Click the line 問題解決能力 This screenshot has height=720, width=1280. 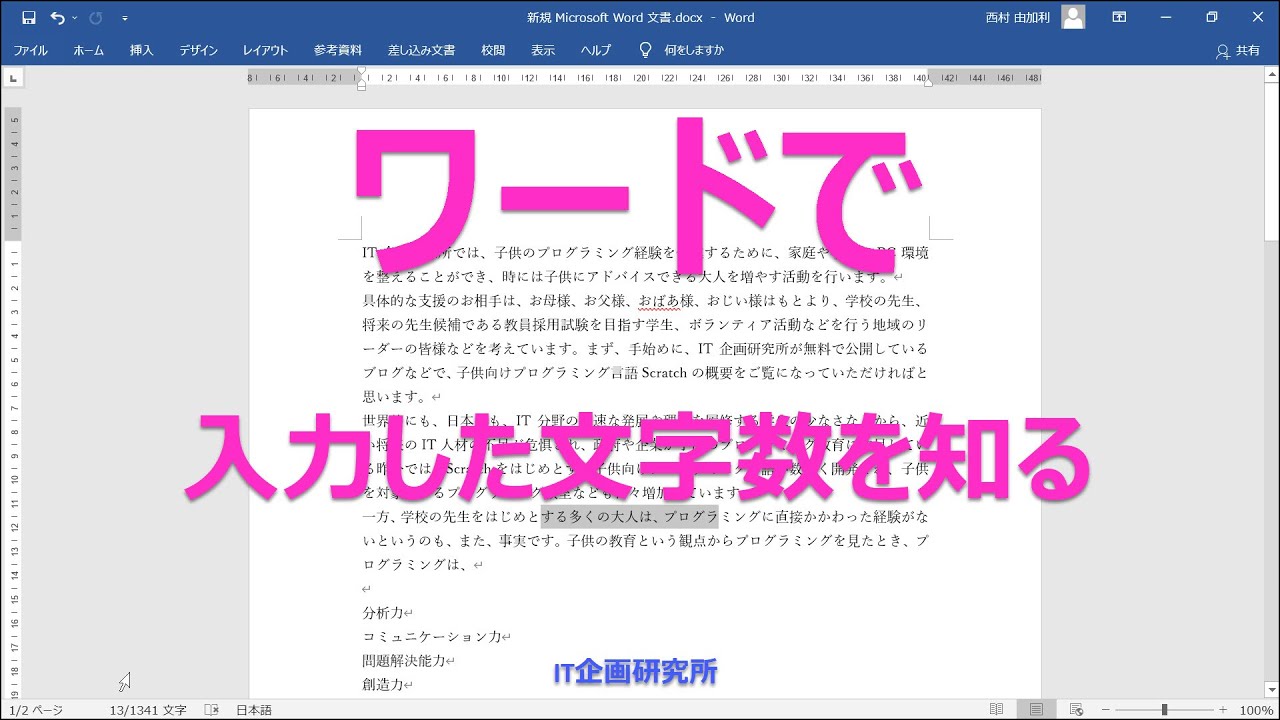click(404, 661)
